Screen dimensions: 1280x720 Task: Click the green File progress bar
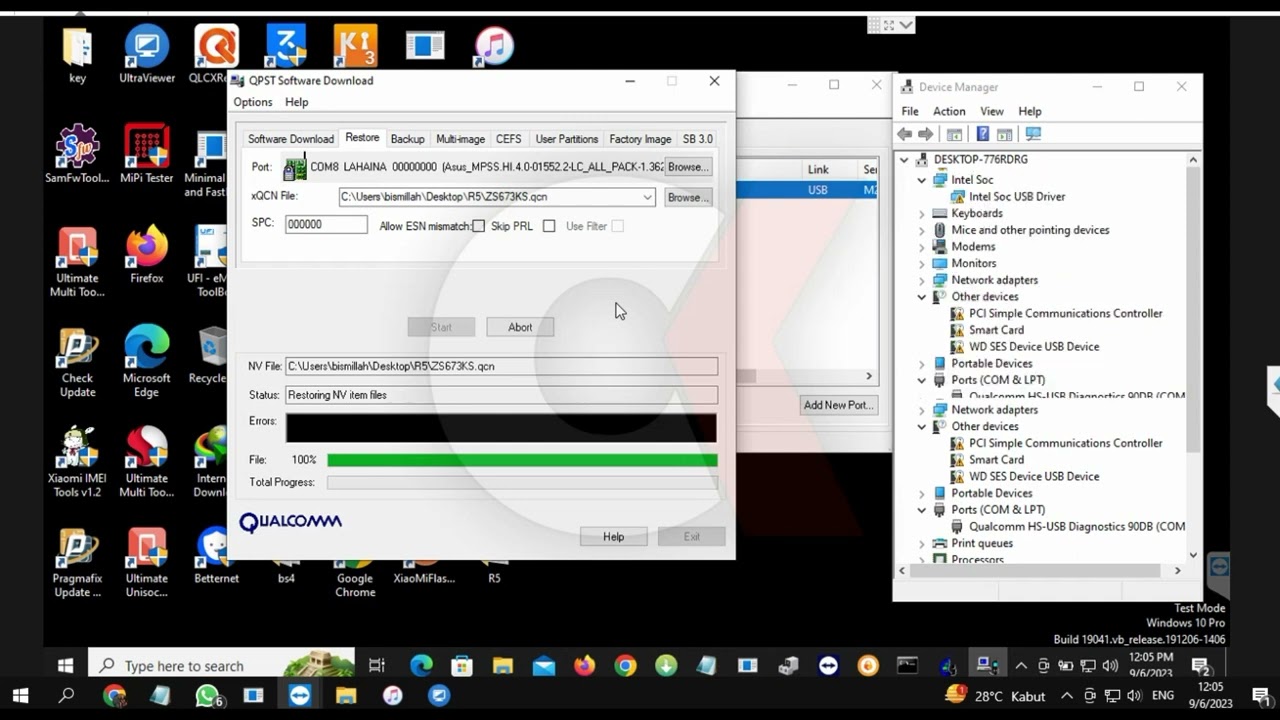coord(522,460)
